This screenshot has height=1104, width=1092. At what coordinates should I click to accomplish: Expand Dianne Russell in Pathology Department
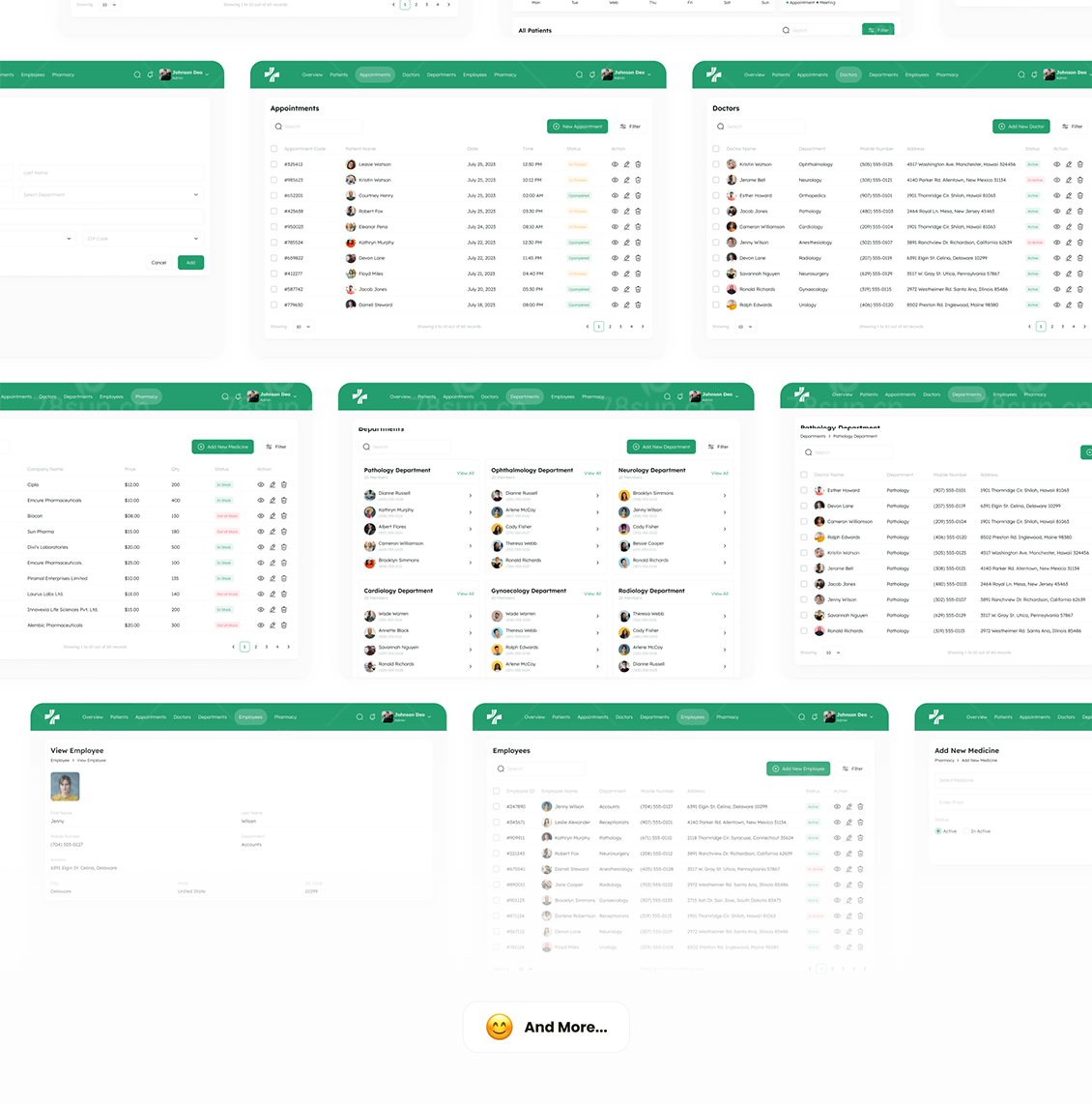tap(471, 495)
